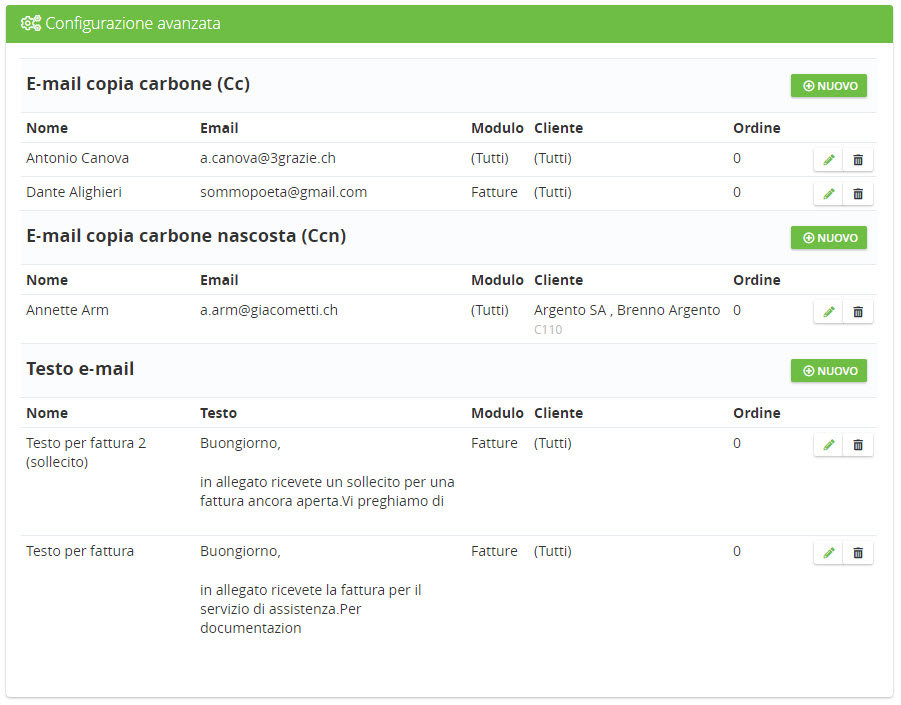The height and width of the screenshot is (705, 901).
Task: Click the Argento SA client entry
Action: point(570,310)
